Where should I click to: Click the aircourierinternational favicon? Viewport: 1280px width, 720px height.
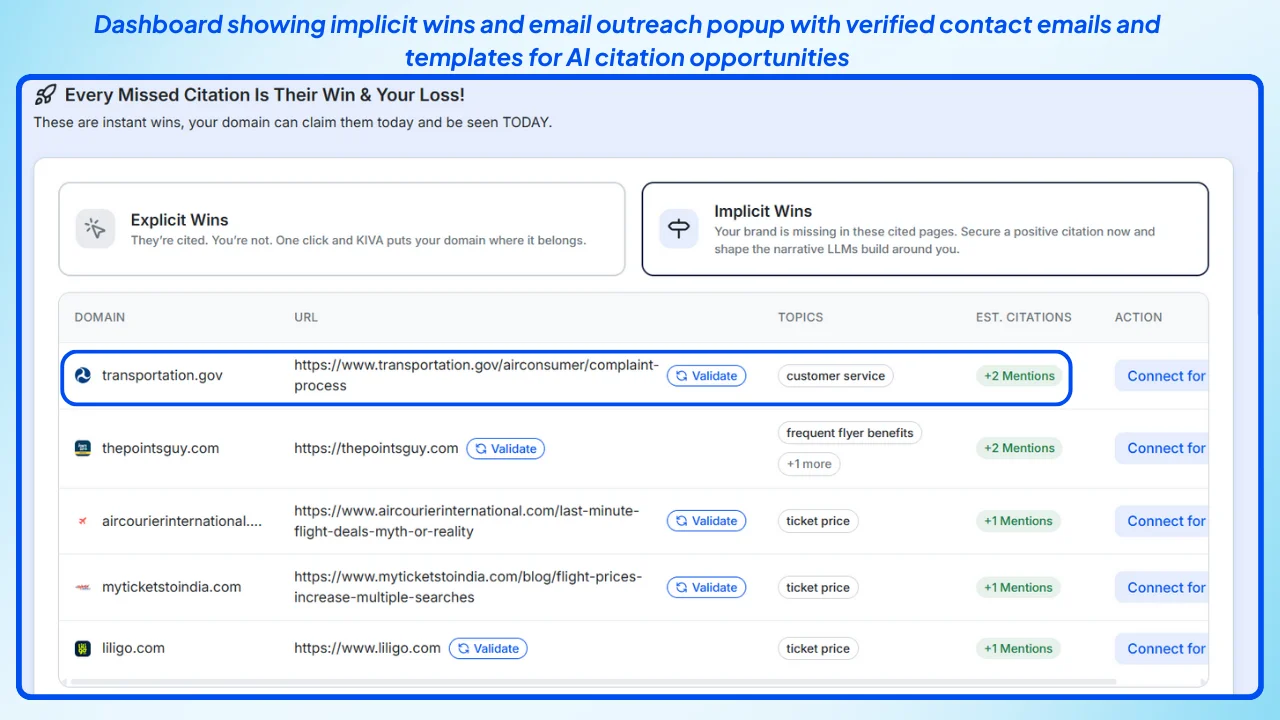tap(83, 521)
